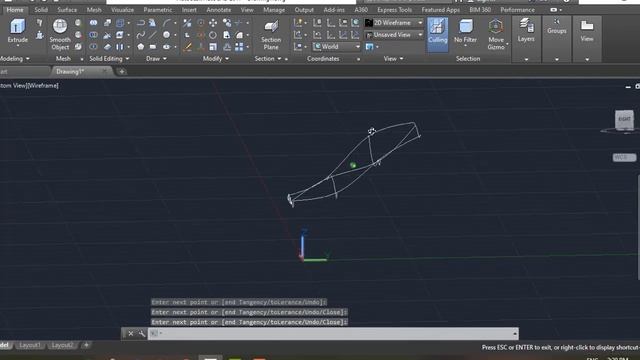Open the Express Tools ribbon tab
640x360 pixels.
click(395, 10)
